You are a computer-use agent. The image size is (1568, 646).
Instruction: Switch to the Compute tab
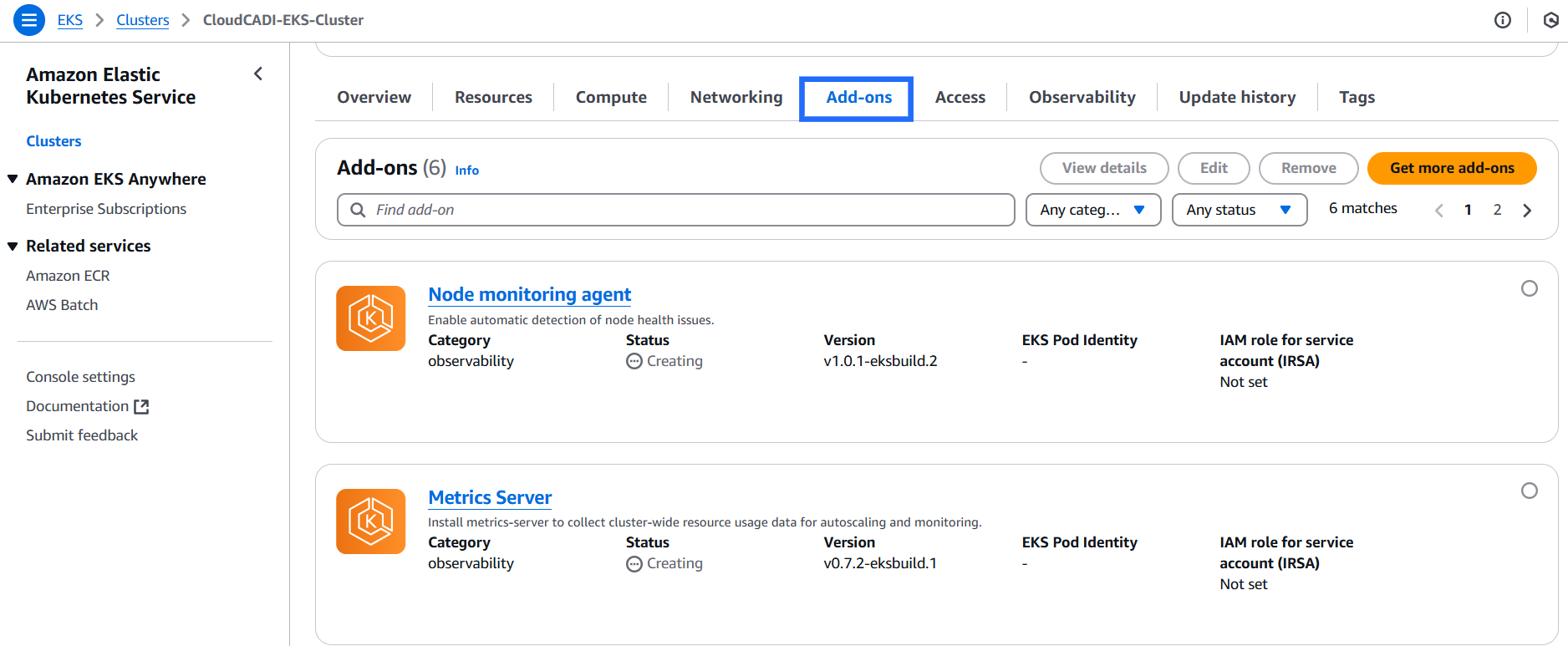(611, 97)
